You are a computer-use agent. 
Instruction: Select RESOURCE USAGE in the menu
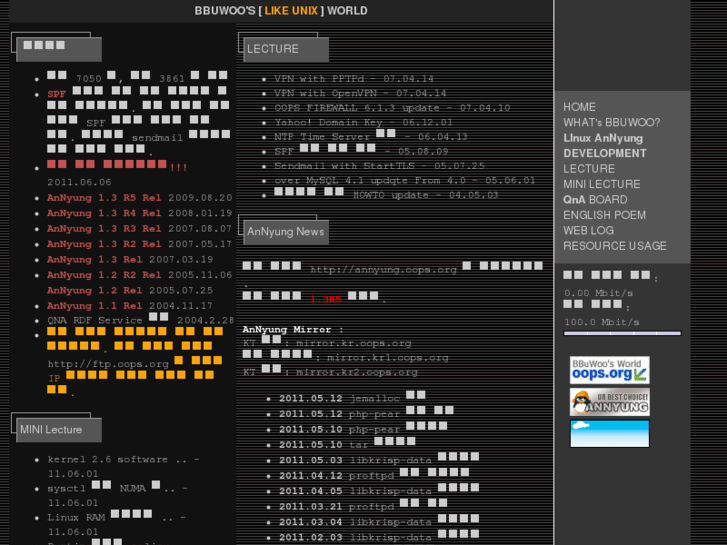tap(614, 246)
